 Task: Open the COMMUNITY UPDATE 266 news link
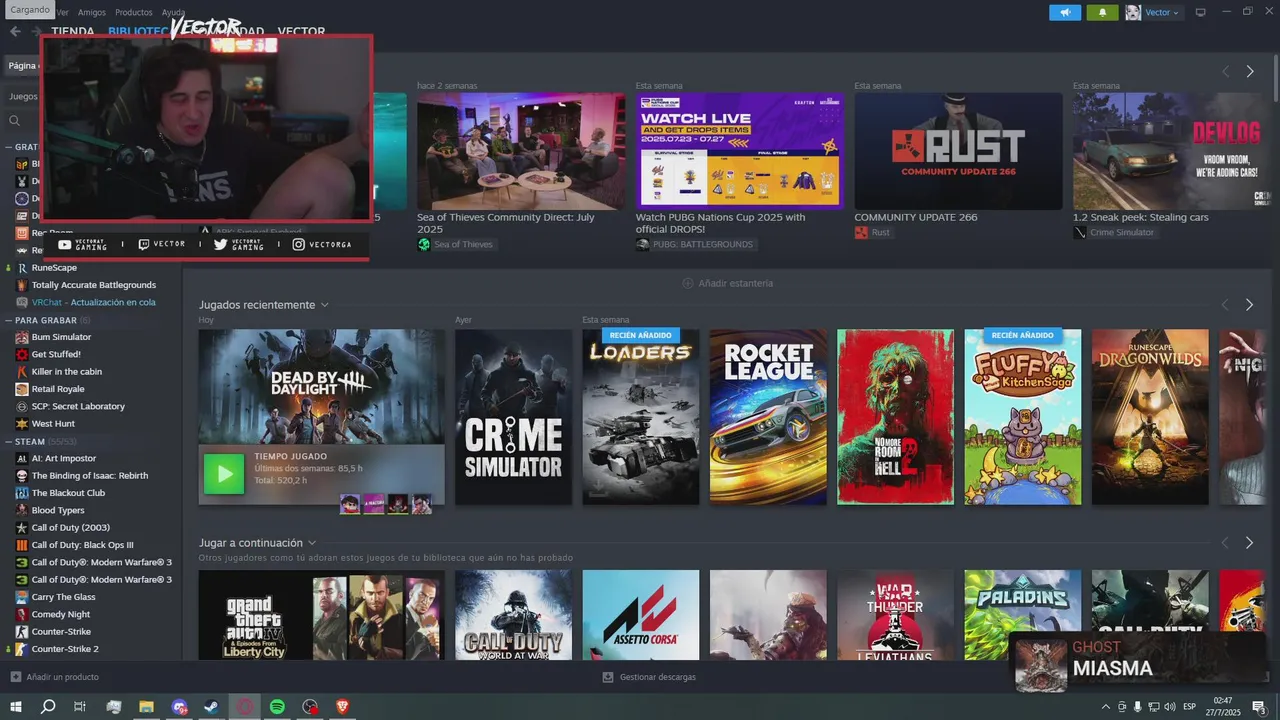916,217
